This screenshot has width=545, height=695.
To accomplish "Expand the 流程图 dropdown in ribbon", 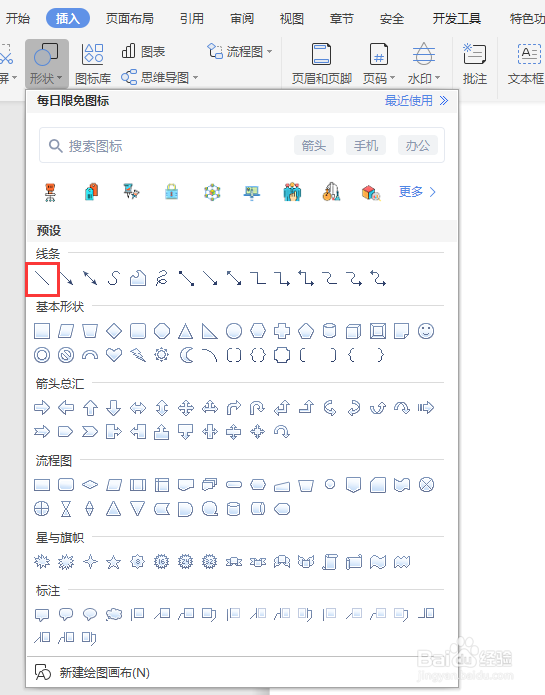I will [x=240, y=52].
